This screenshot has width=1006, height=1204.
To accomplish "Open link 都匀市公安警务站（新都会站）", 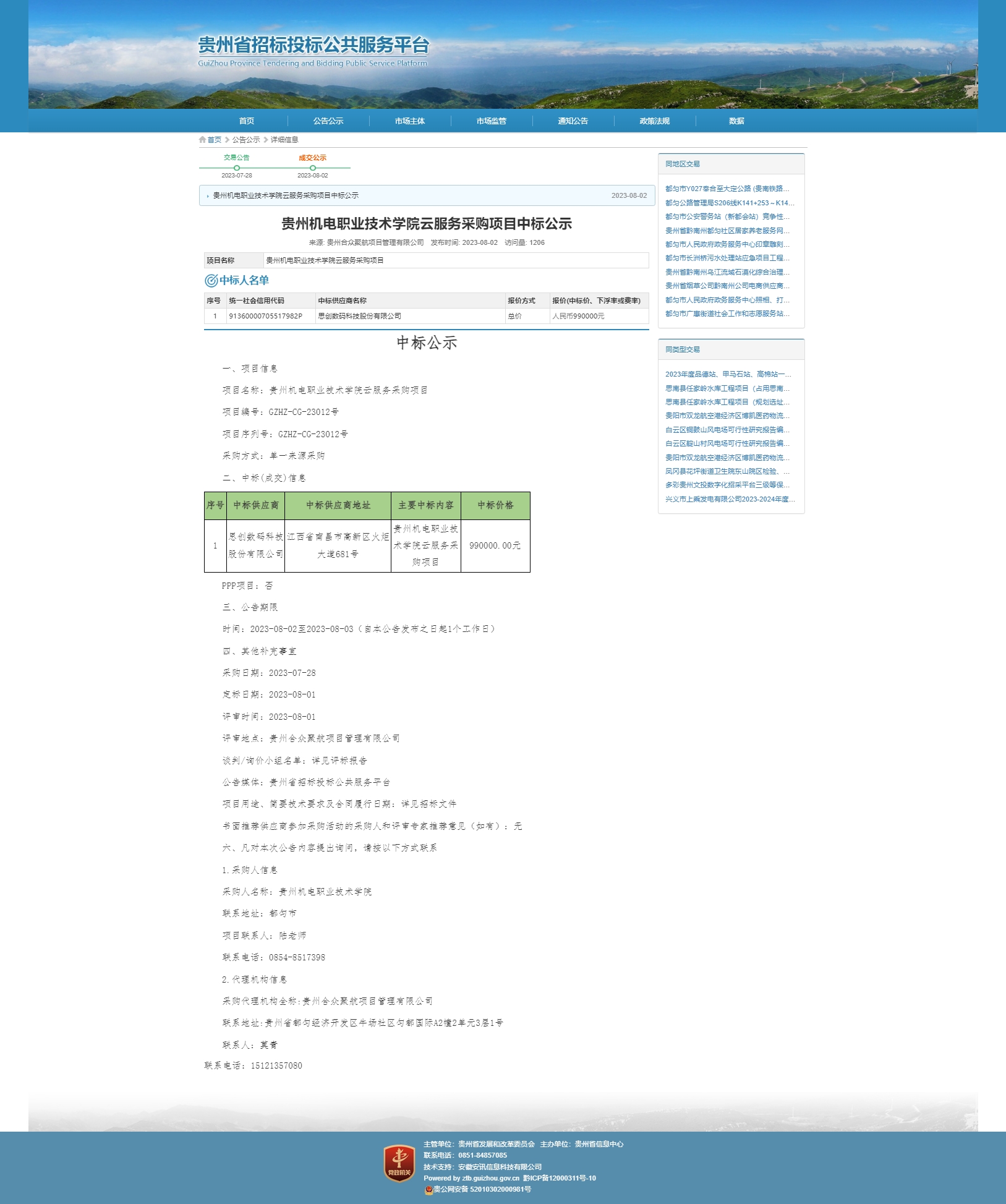I will [x=727, y=216].
